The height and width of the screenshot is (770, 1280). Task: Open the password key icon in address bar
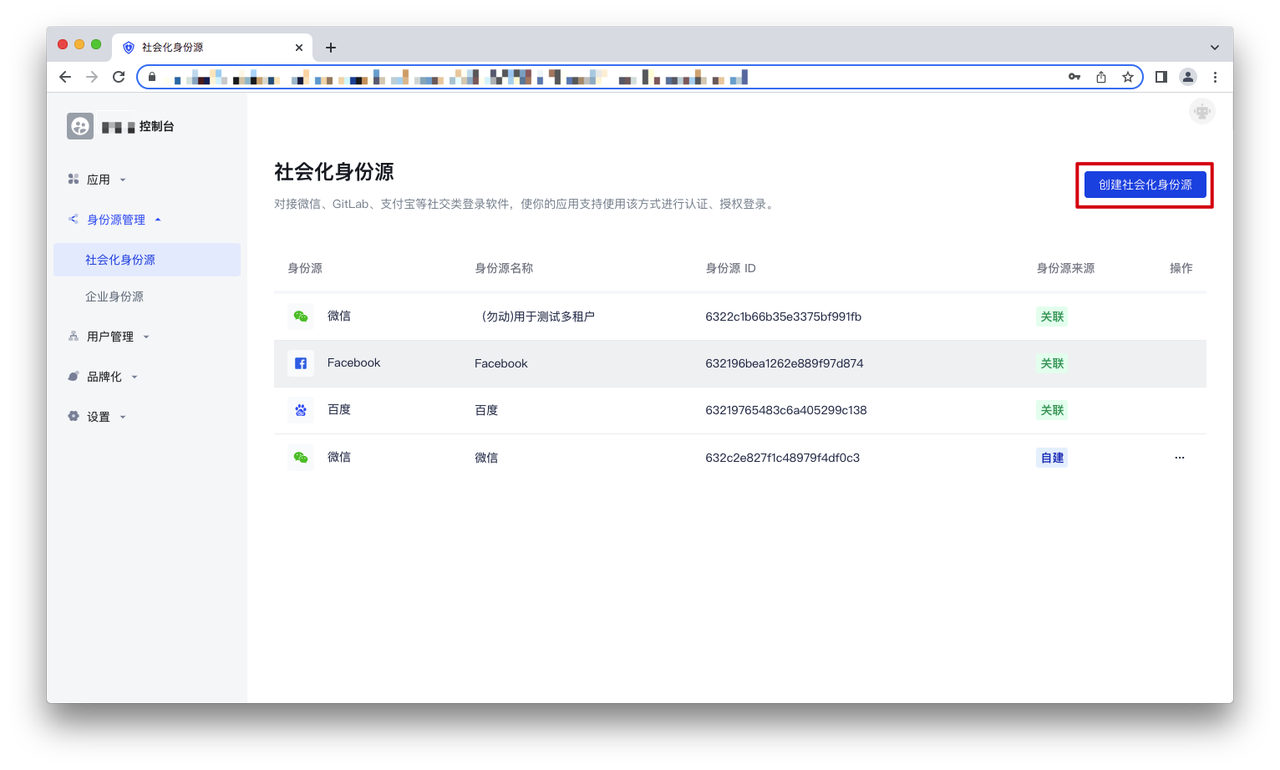click(1074, 77)
